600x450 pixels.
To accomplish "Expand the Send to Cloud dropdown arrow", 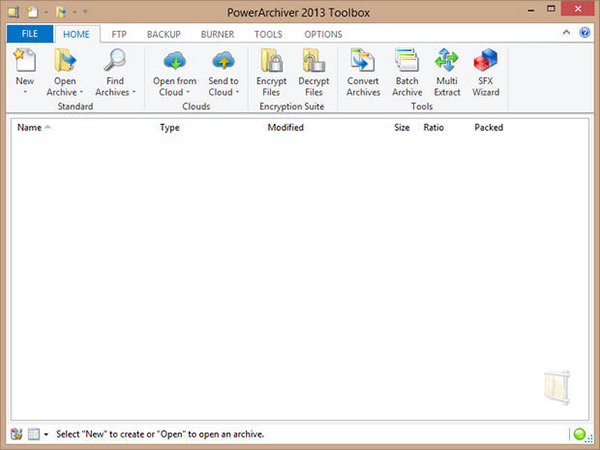I will 237,92.
